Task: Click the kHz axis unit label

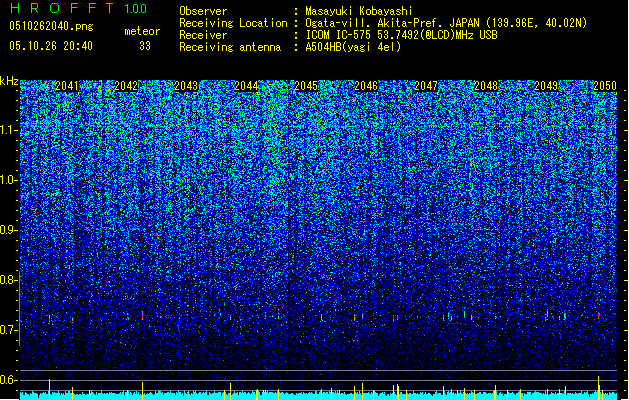Action: coord(9,81)
